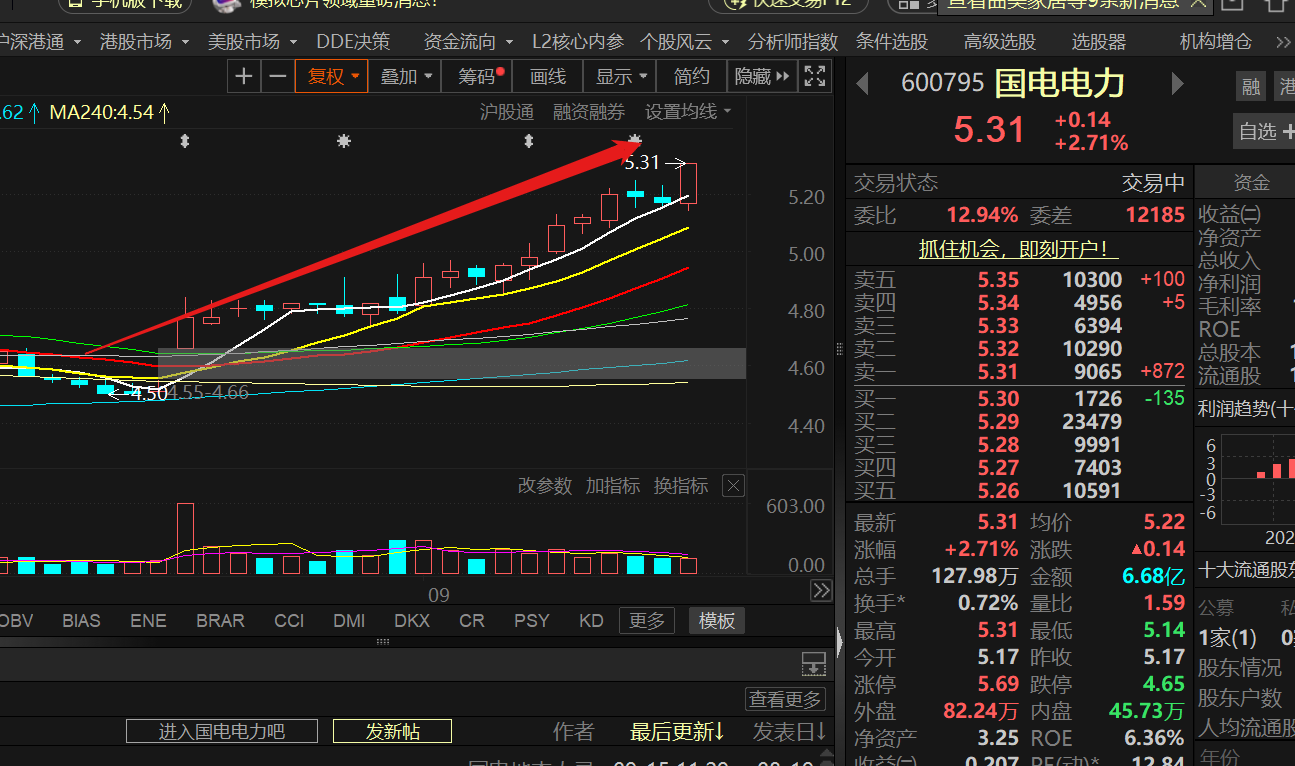
Task: Close the indicator panel X box
Action: tap(734, 486)
